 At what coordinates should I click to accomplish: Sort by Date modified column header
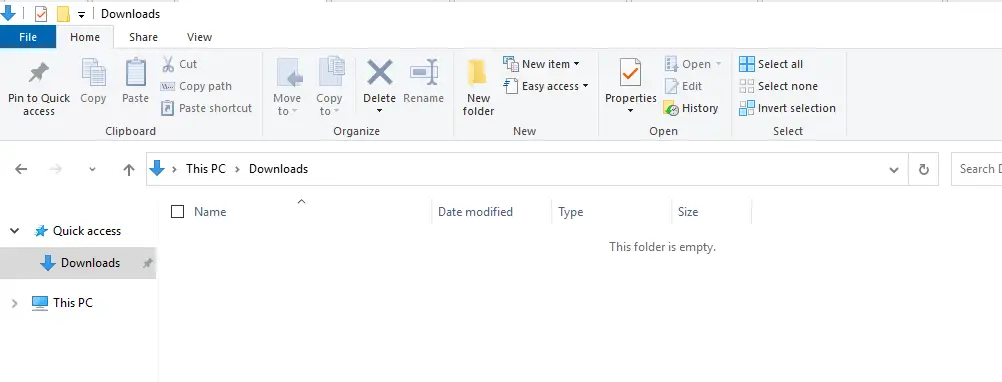coord(475,211)
